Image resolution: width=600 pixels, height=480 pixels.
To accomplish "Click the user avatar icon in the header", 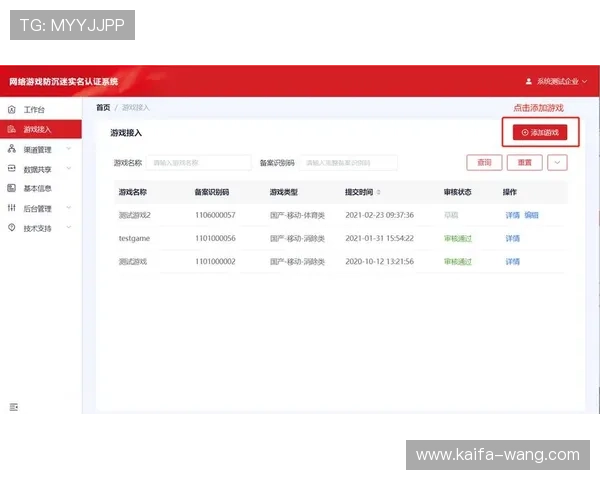I will pyautogui.click(x=528, y=81).
